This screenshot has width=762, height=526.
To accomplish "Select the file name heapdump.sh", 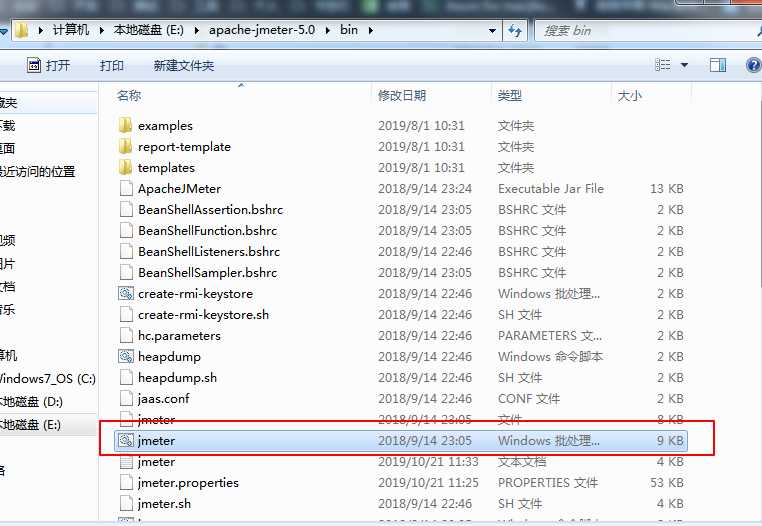I will tap(177, 378).
